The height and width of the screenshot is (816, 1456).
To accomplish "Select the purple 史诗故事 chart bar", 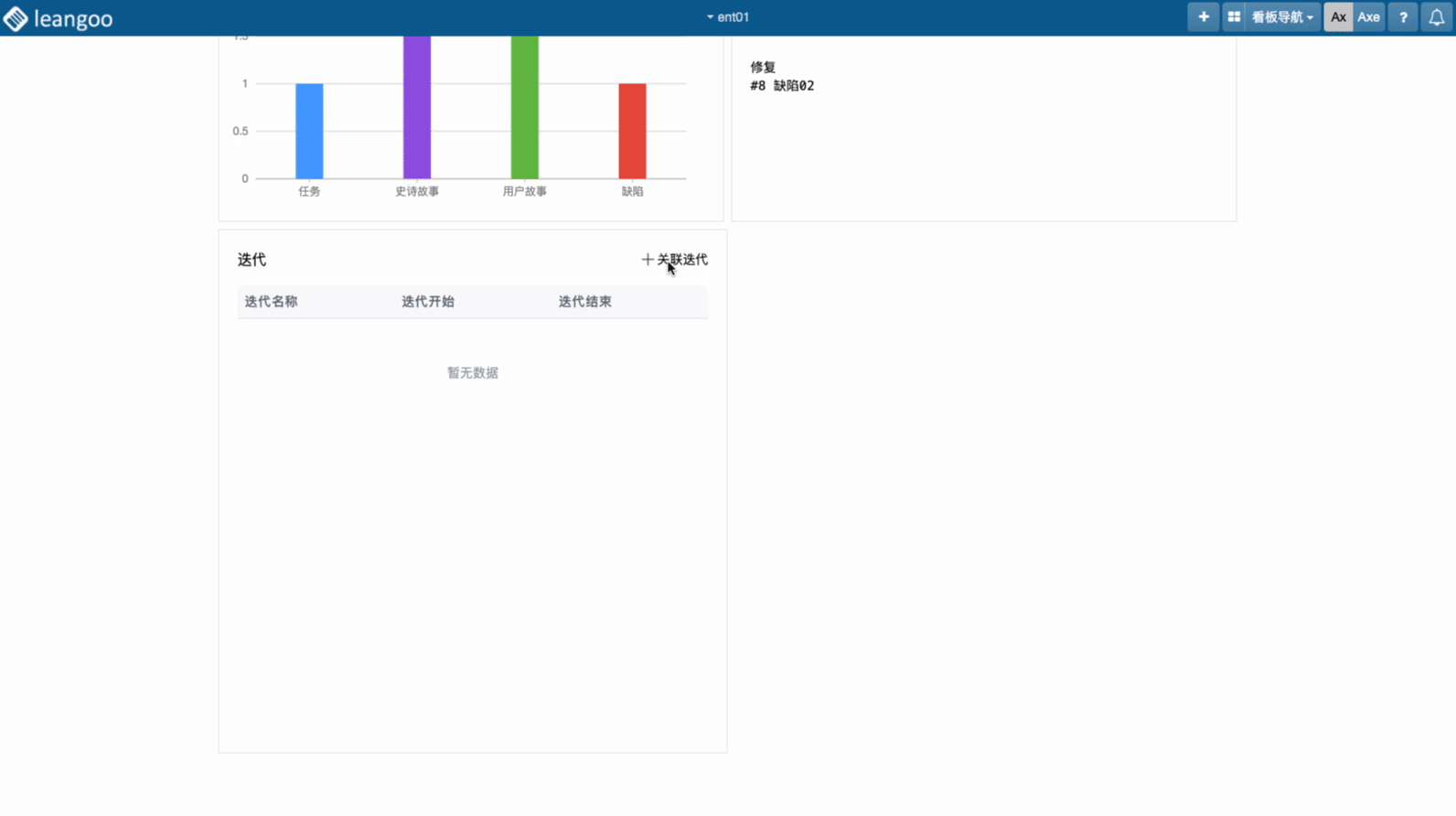I will click(x=417, y=107).
